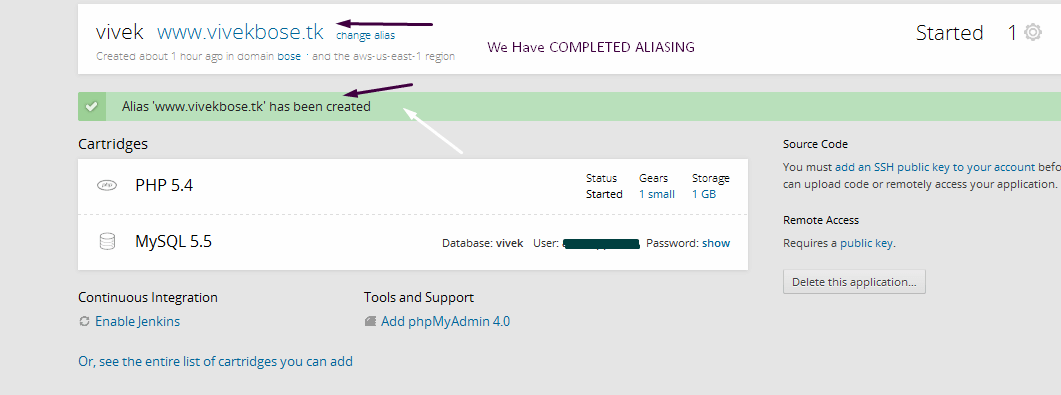This screenshot has width=1061, height=395.
Task: Click the Source Code heading
Action: point(815,144)
